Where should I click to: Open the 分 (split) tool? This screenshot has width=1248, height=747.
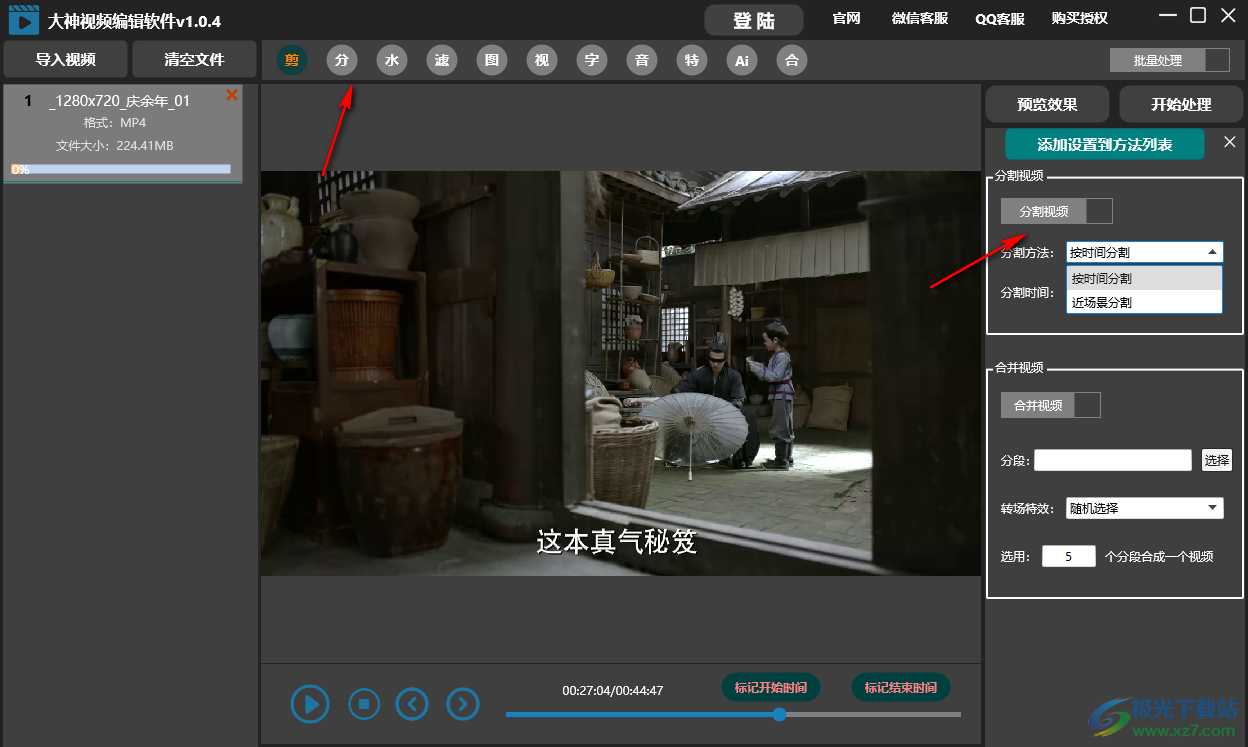coord(342,60)
